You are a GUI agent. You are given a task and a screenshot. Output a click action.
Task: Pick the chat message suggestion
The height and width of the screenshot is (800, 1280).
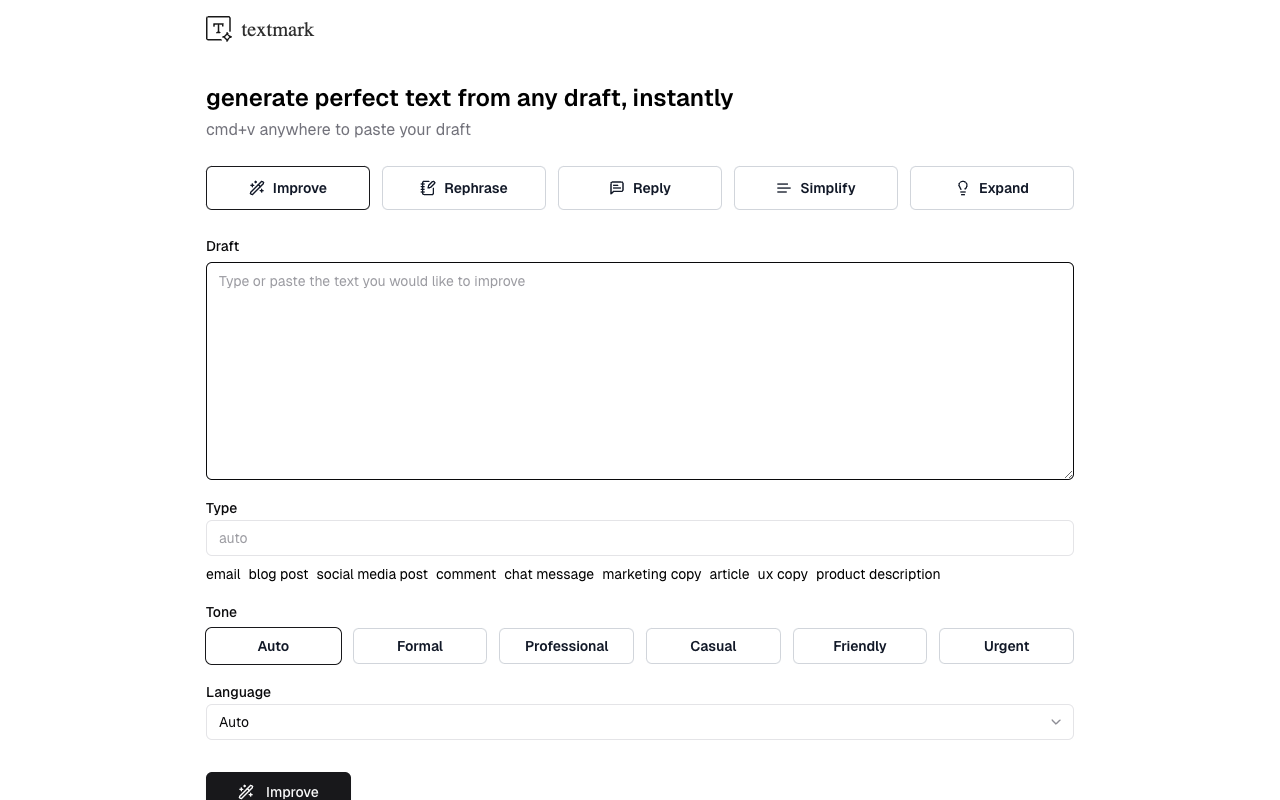click(x=549, y=574)
